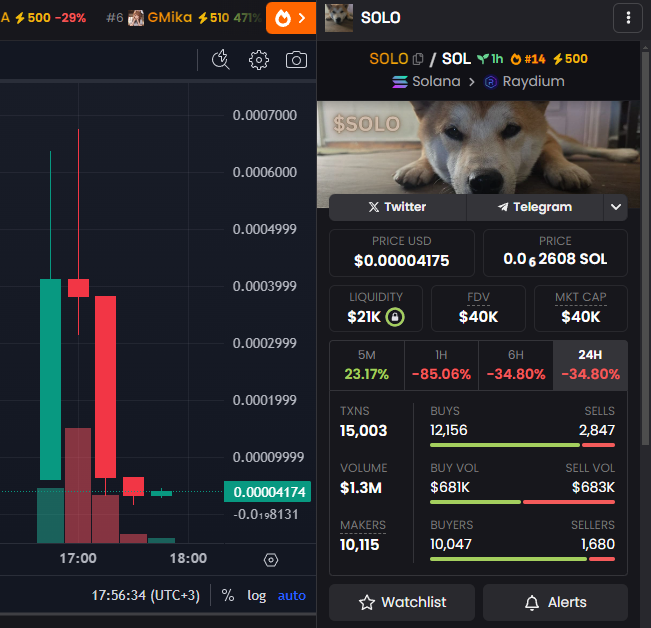651x628 pixels.
Task: Select the 6H timeframe tab
Action: tap(516, 365)
